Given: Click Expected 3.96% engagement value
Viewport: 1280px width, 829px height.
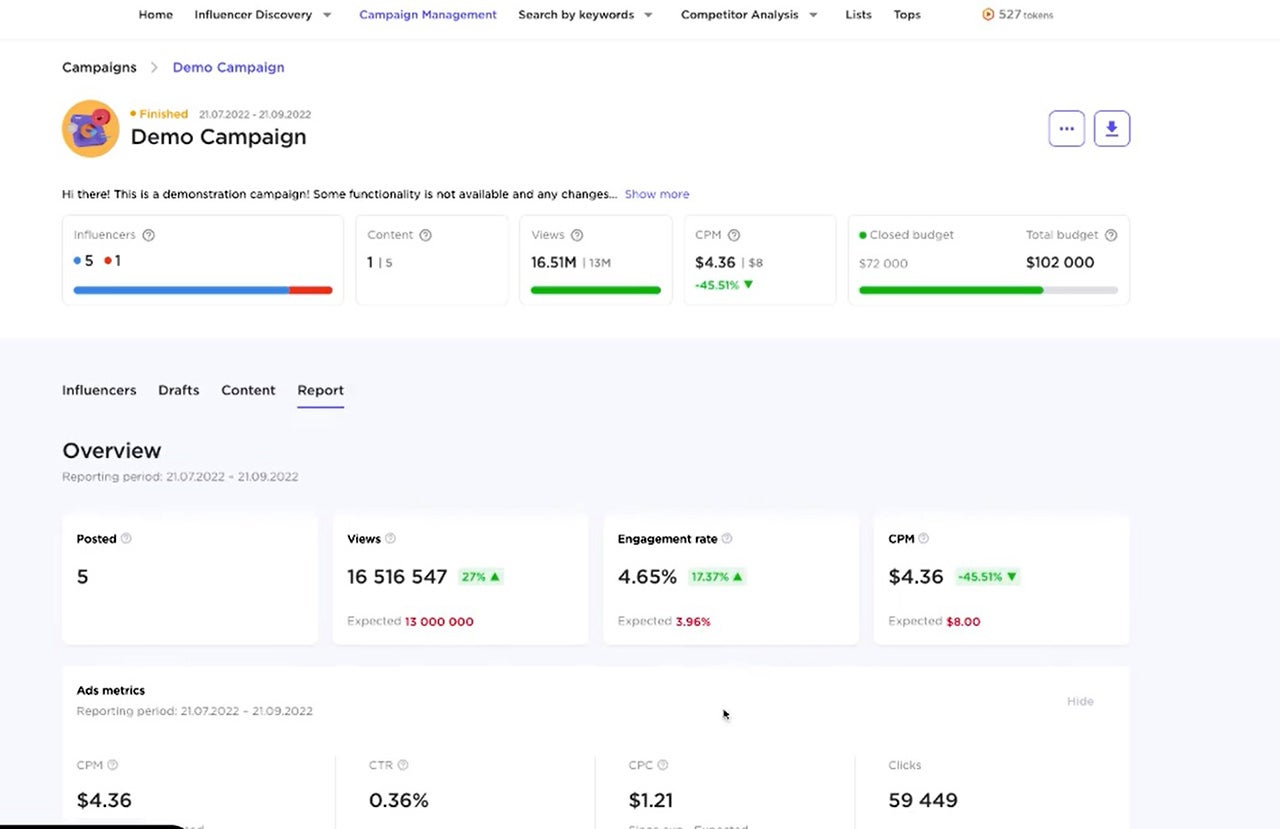Looking at the screenshot, I should (693, 621).
